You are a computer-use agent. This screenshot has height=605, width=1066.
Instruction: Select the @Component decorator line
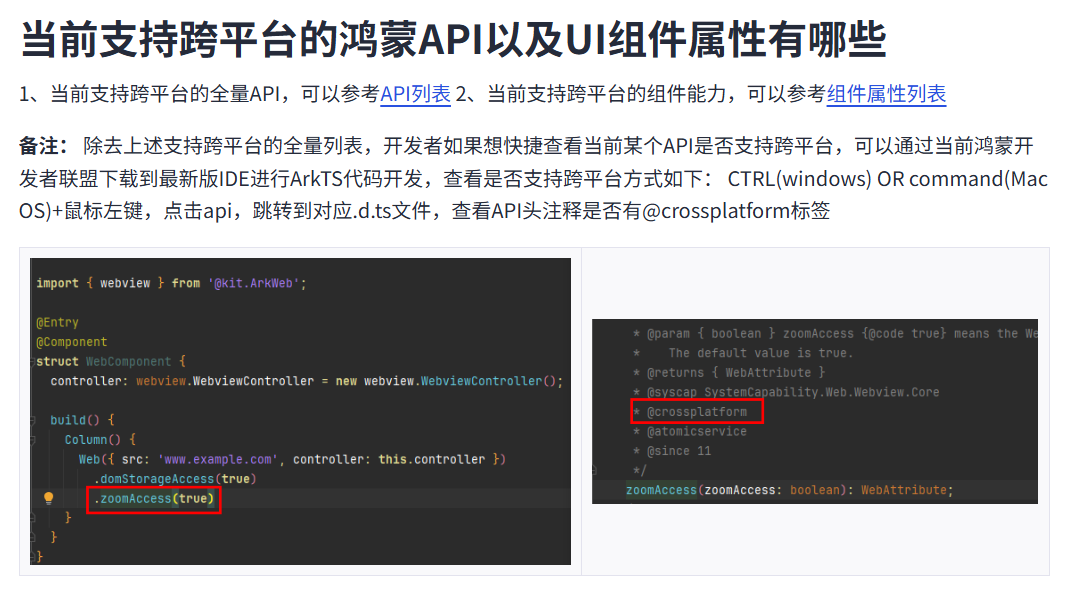point(71,342)
